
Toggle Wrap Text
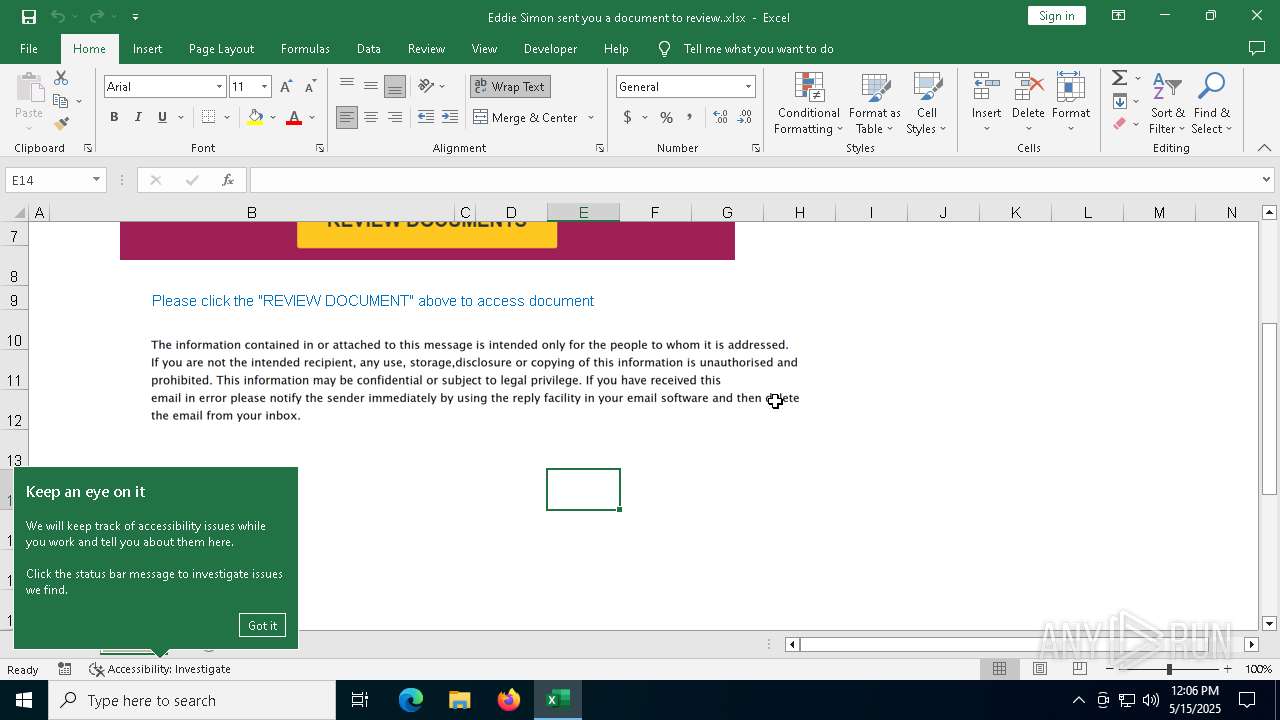coord(510,86)
